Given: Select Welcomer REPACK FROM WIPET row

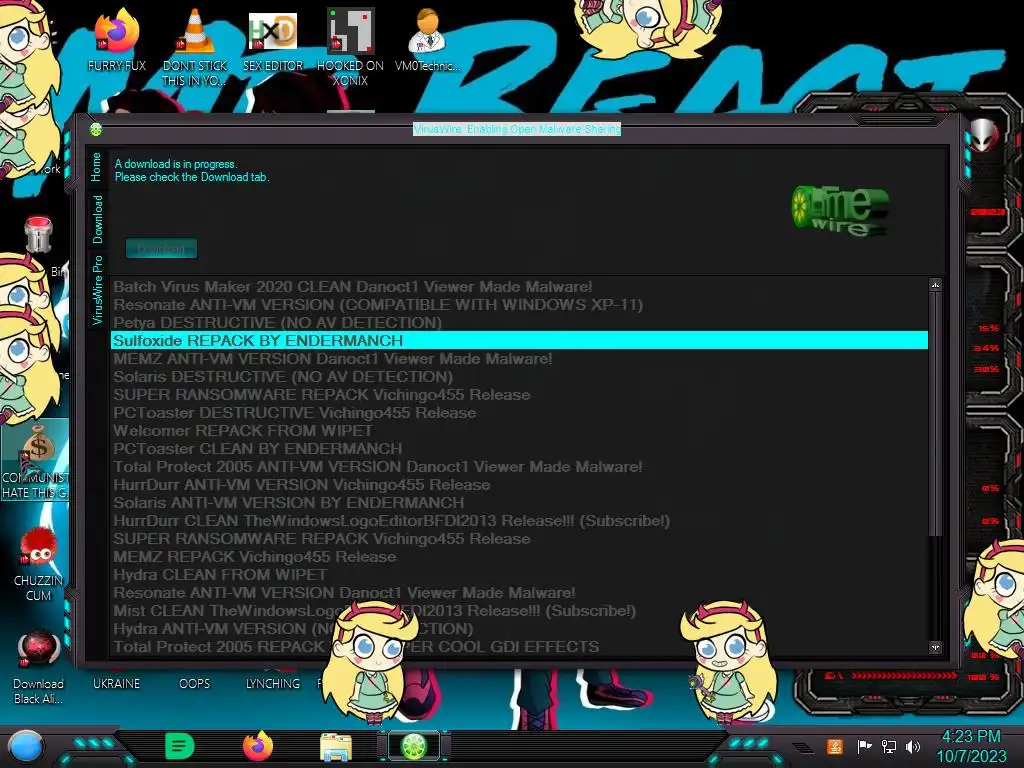Looking at the screenshot, I should click(519, 431).
